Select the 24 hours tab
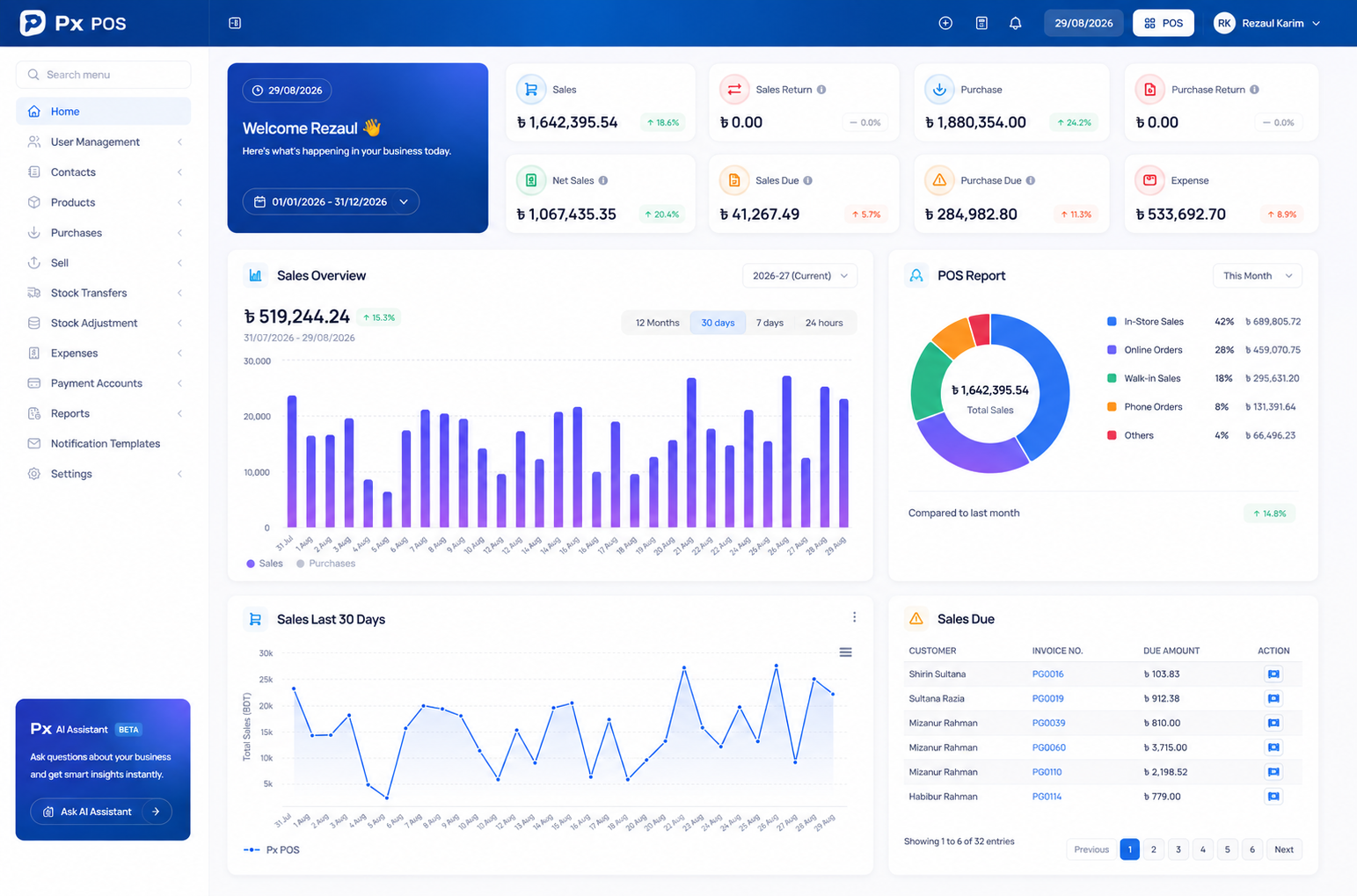Viewport: 1357px width, 896px height. (824, 323)
